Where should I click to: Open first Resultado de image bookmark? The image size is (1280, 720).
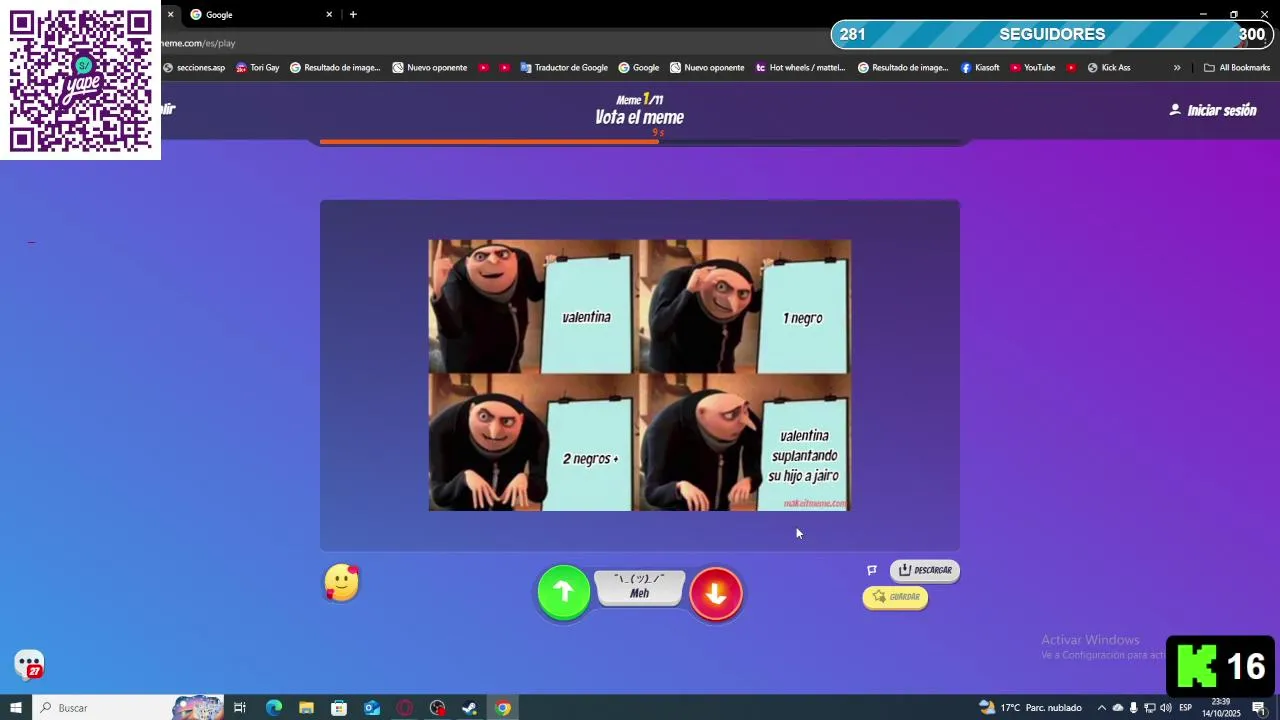[335, 68]
